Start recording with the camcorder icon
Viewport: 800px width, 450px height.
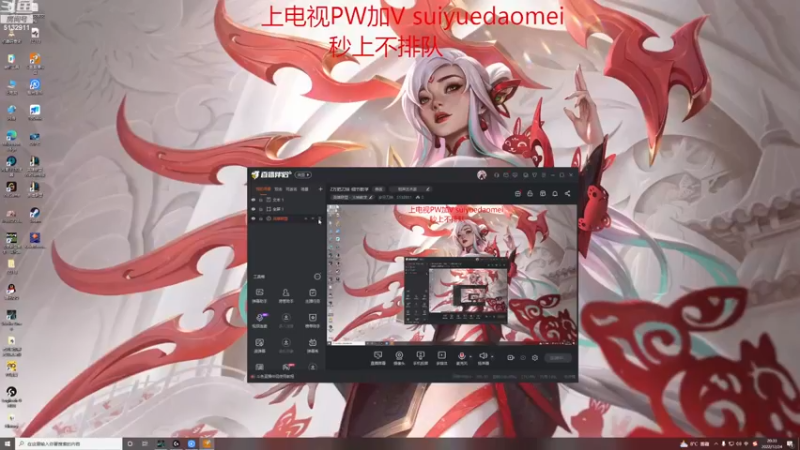(x=510, y=358)
